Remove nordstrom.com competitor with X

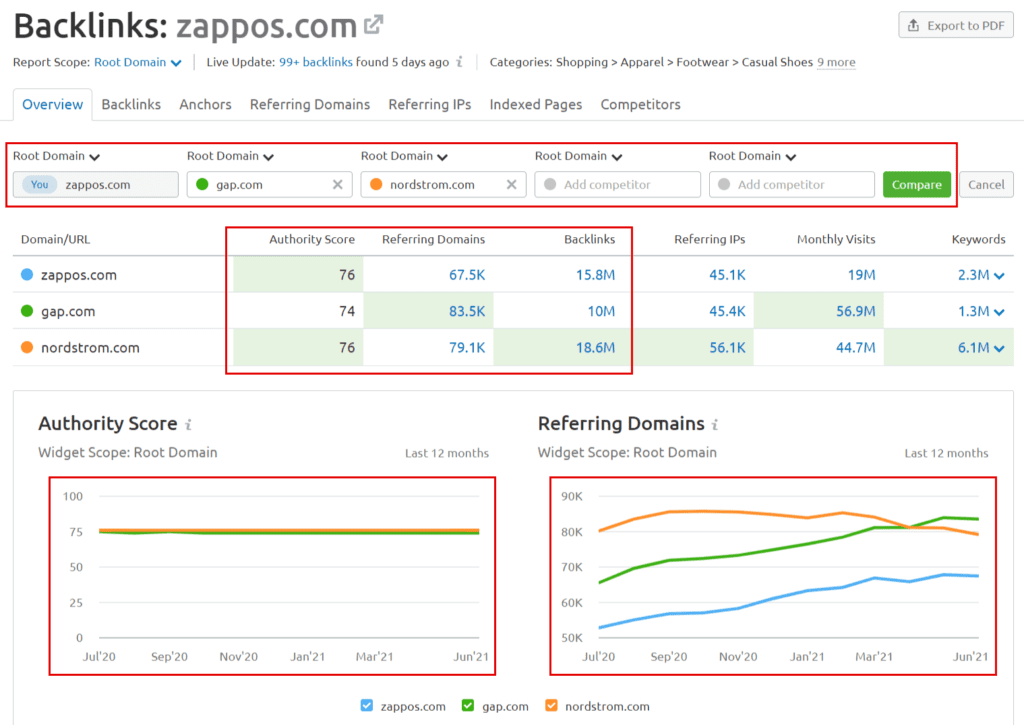pos(511,185)
